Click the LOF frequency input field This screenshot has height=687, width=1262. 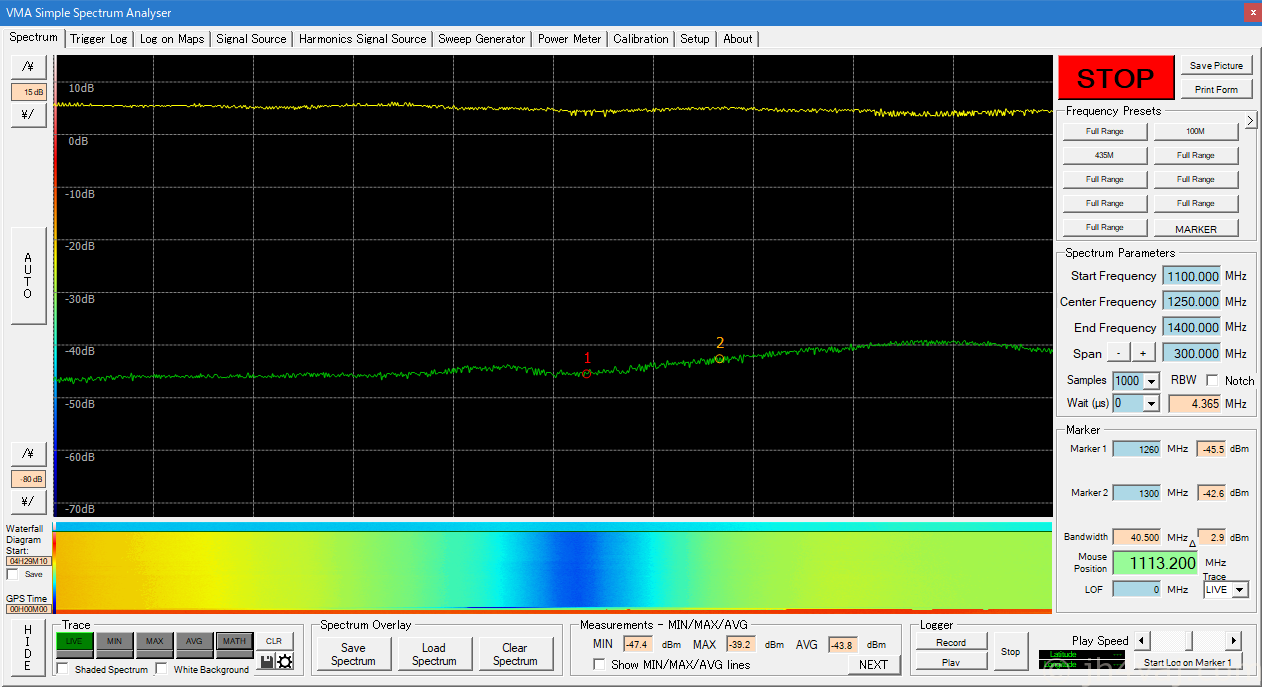1137,590
